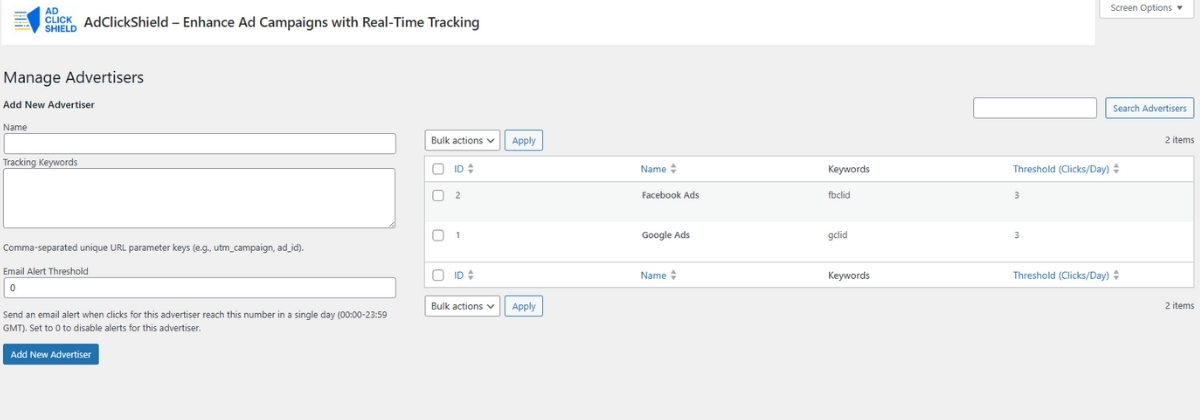Click footer Name column sort arrows
1200x420 pixels.
click(673, 275)
